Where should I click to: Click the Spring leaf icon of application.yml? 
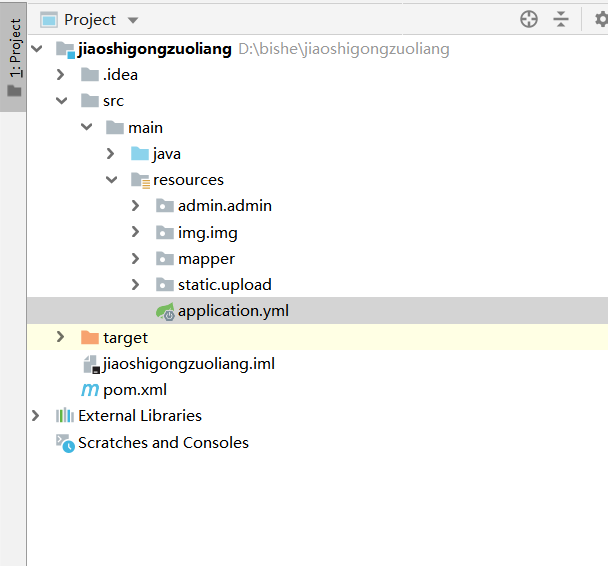pyautogui.click(x=165, y=312)
